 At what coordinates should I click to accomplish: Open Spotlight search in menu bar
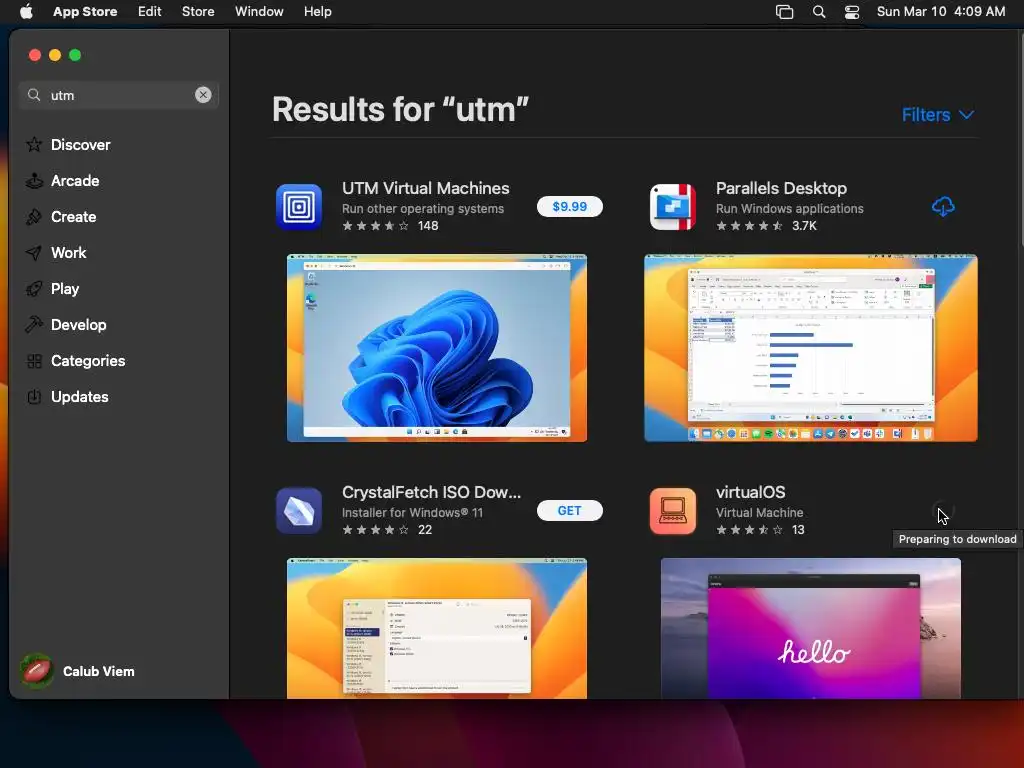pos(819,12)
